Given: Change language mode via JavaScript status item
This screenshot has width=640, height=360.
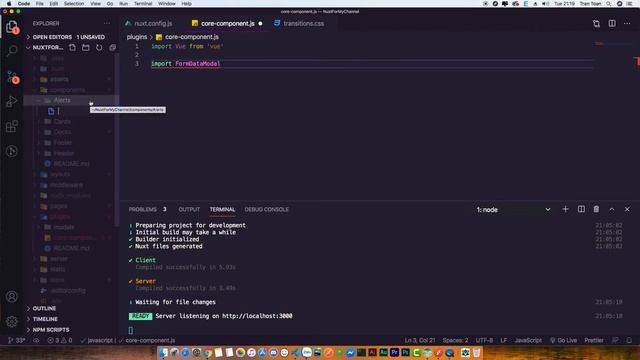Looking at the screenshot, I should pyautogui.click(x=528, y=340).
